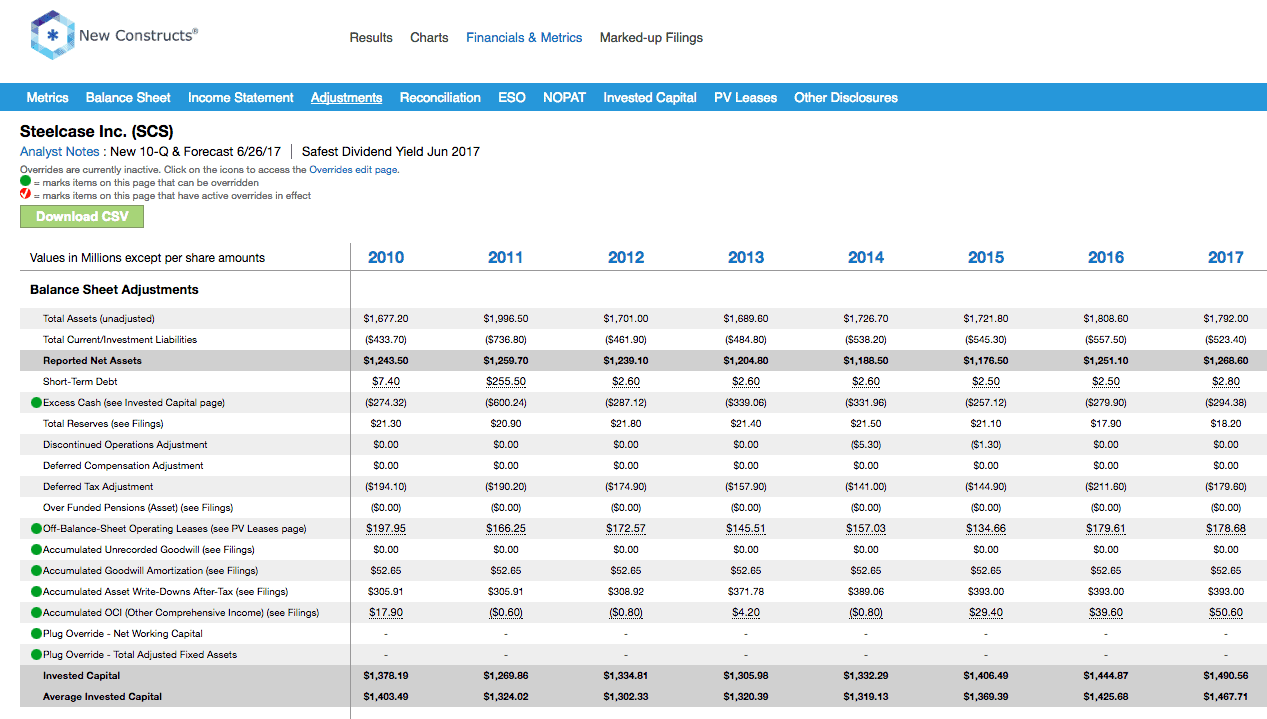Click 2015 operating leases value $134.66

[986, 529]
